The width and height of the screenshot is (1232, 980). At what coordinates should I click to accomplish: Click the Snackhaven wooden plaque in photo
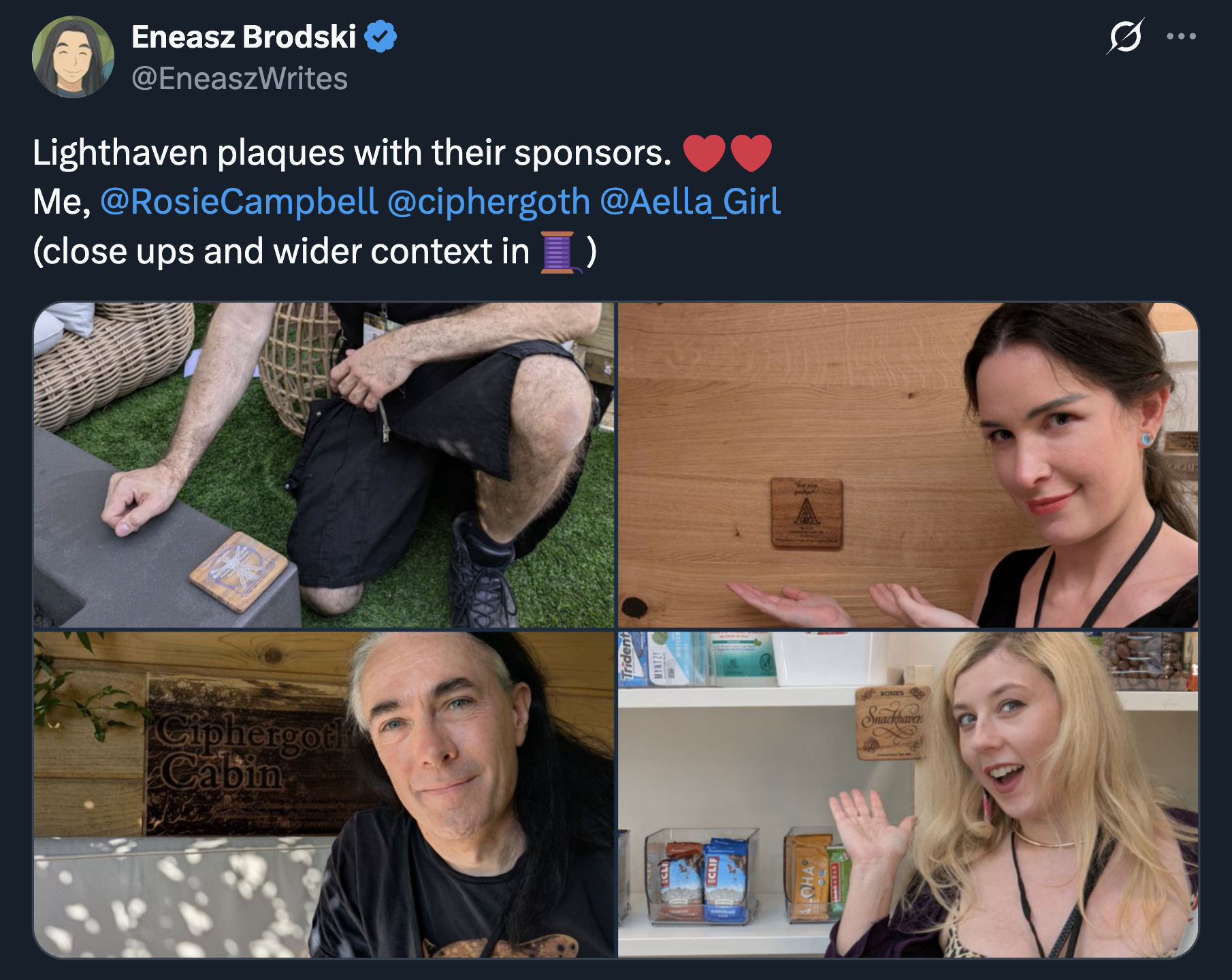coord(892,722)
